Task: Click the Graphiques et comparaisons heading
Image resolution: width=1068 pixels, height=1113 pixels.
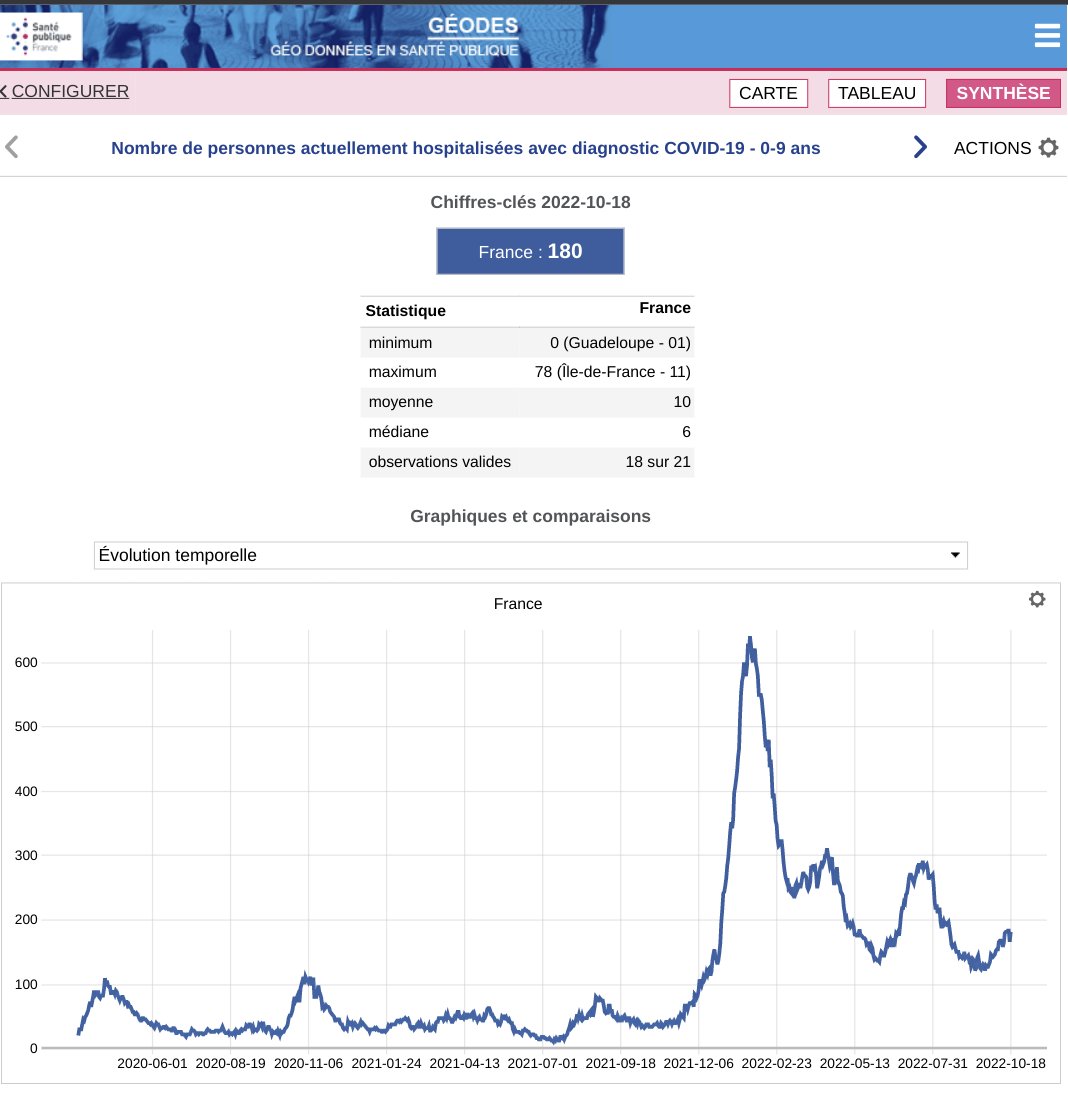Action: pyautogui.click(x=530, y=516)
